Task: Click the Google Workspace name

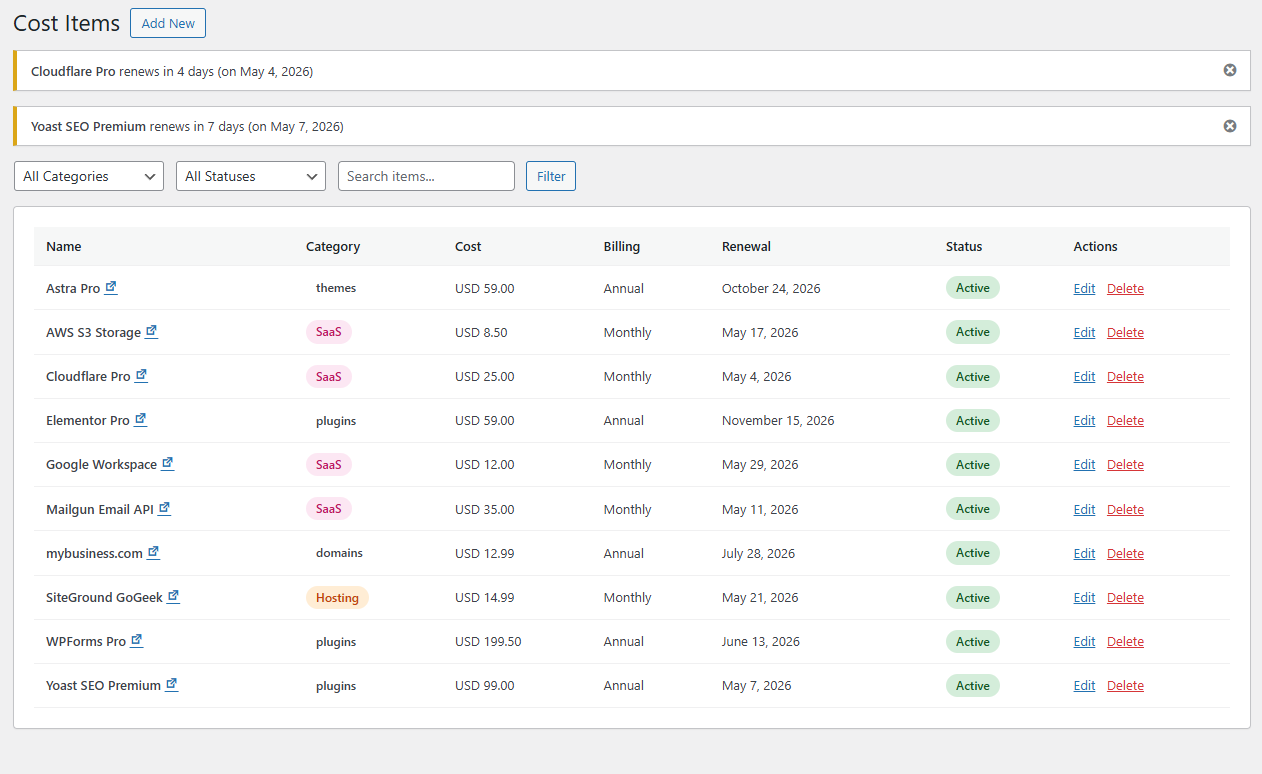Action: [x=101, y=464]
